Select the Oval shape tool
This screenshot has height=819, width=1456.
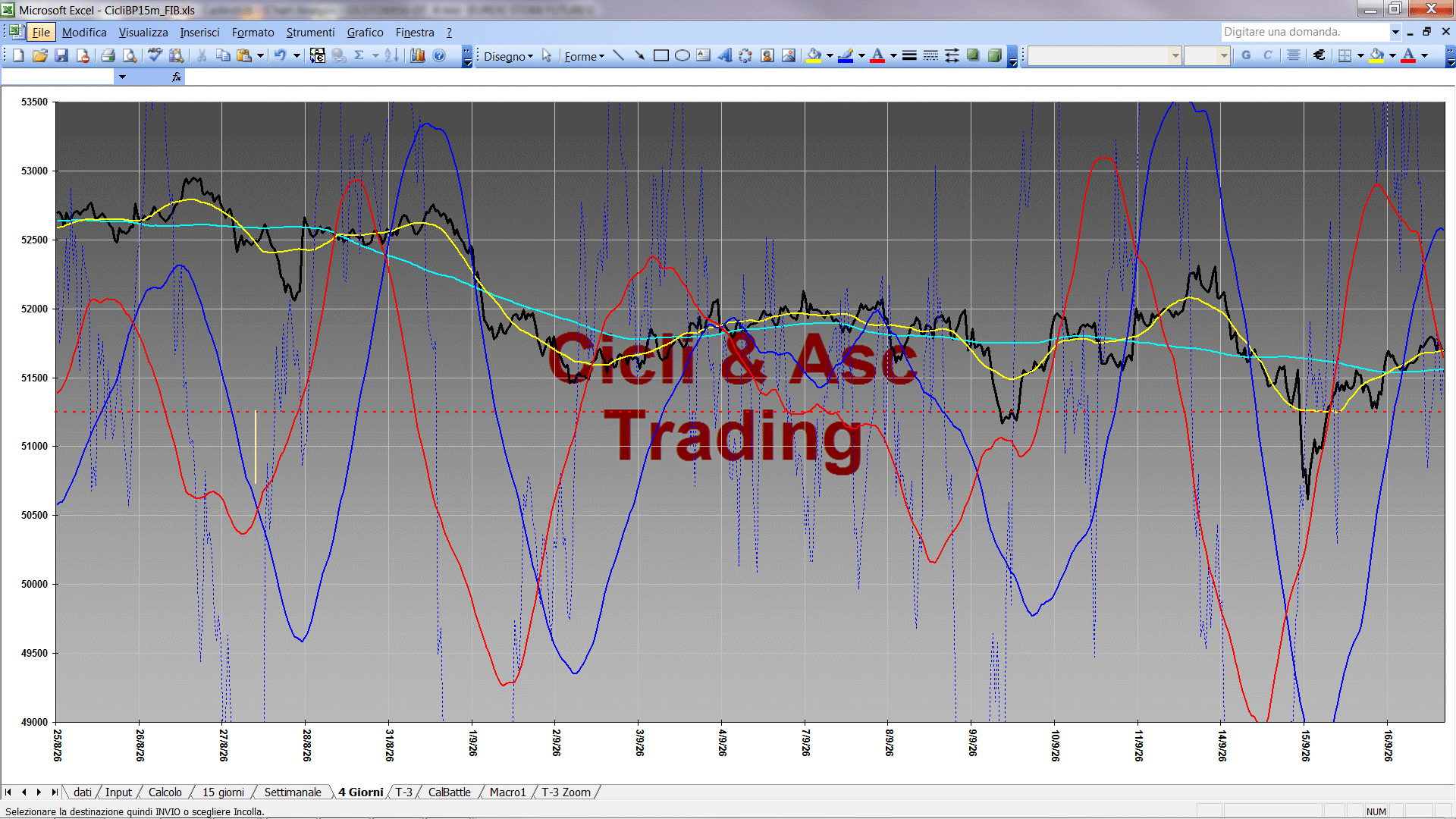tap(682, 55)
